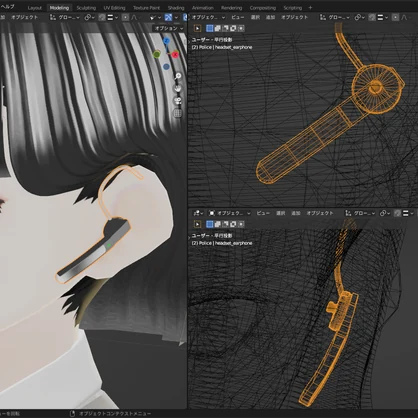Open editor type dropdown in bottom-right viewport

tap(198, 213)
